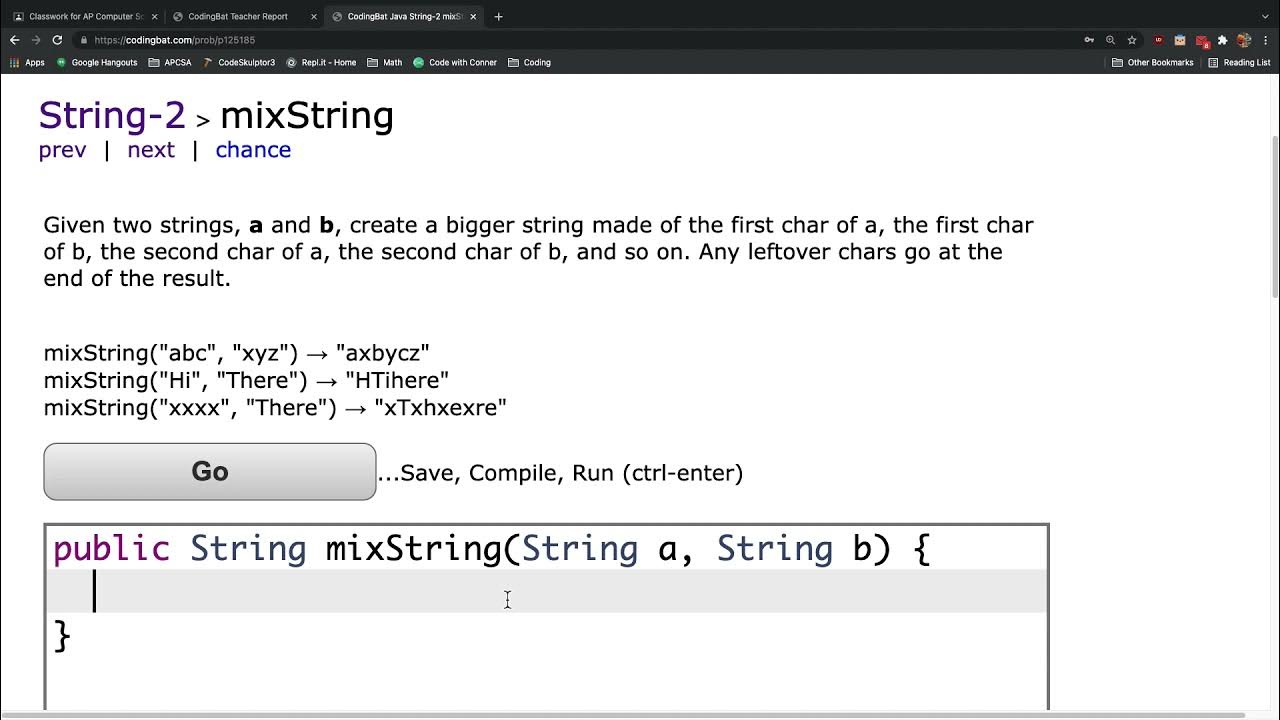Open the Extensions puzzle piece menu
Viewport: 1280px width, 720px height.
[x=1222, y=40]
